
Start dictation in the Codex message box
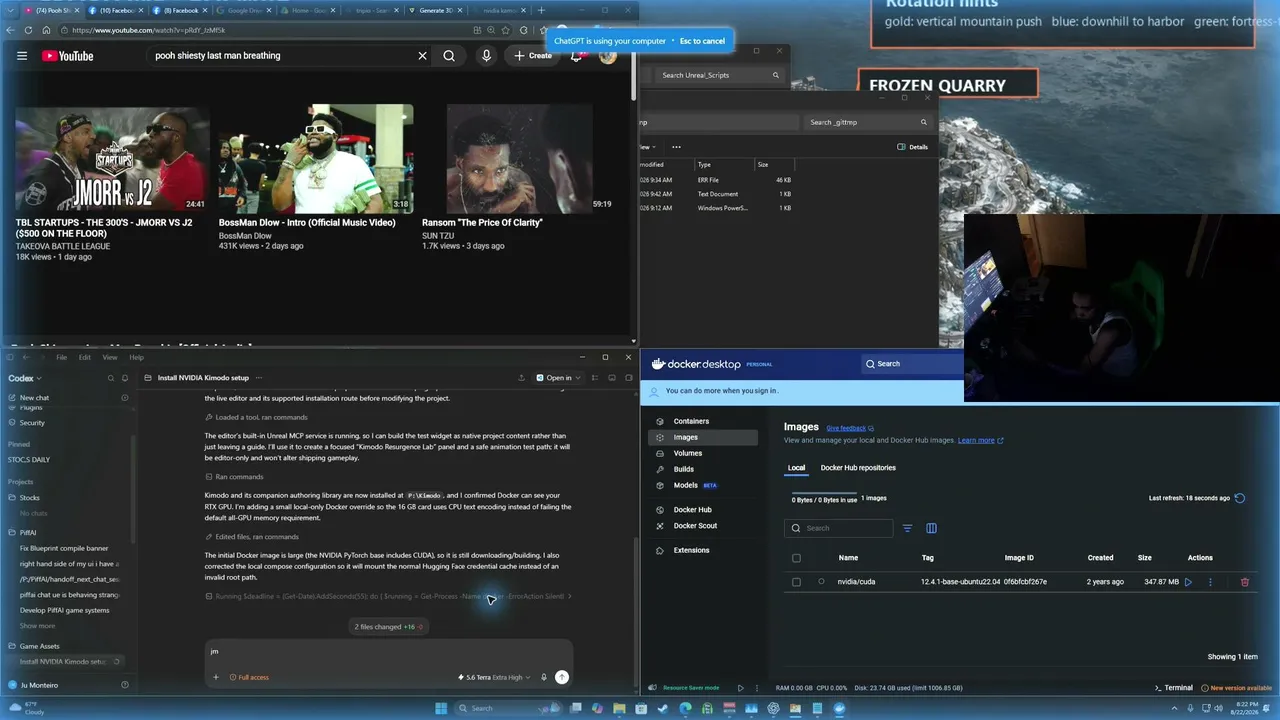click(544, 677)
